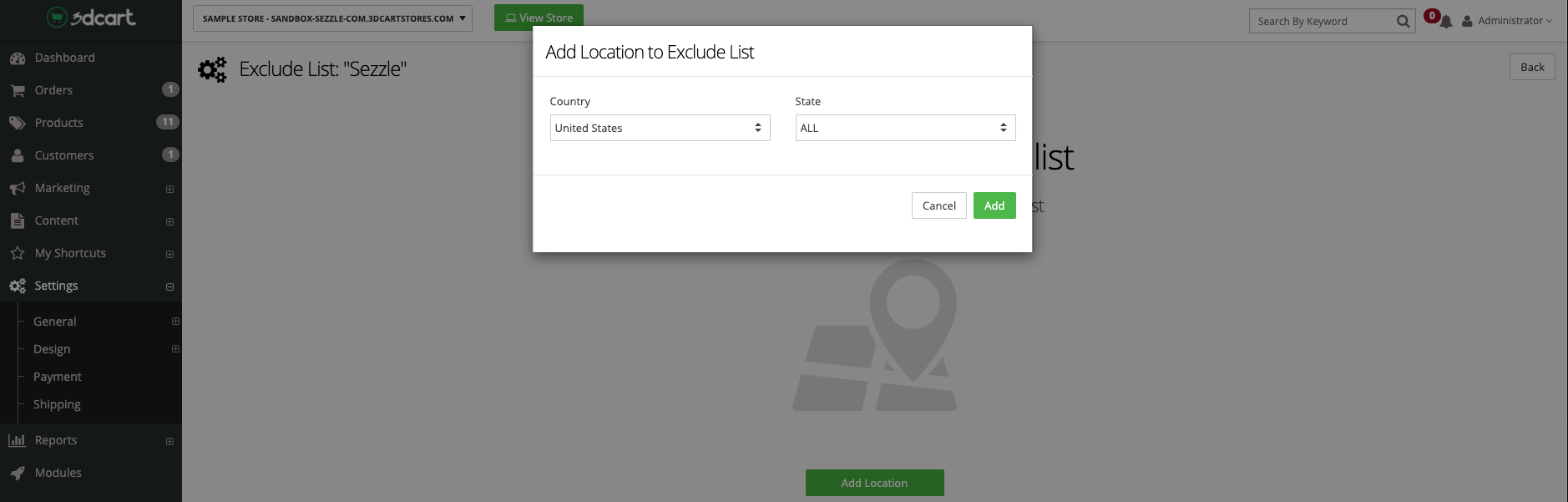Click the Products count badge showing 11
1568x502 pixels.
tap(168, 122)
